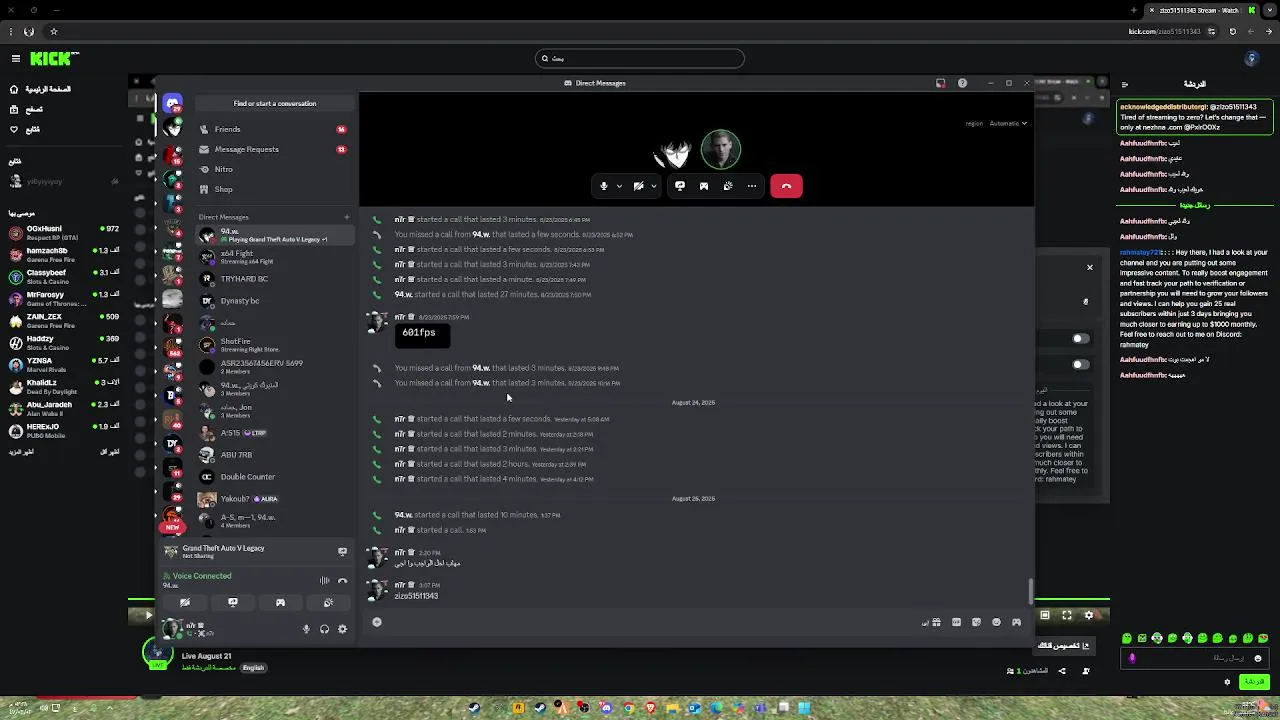Click the zizo51511343 message text
Viewport: 1280px width, 720px height.
[416, 596]
